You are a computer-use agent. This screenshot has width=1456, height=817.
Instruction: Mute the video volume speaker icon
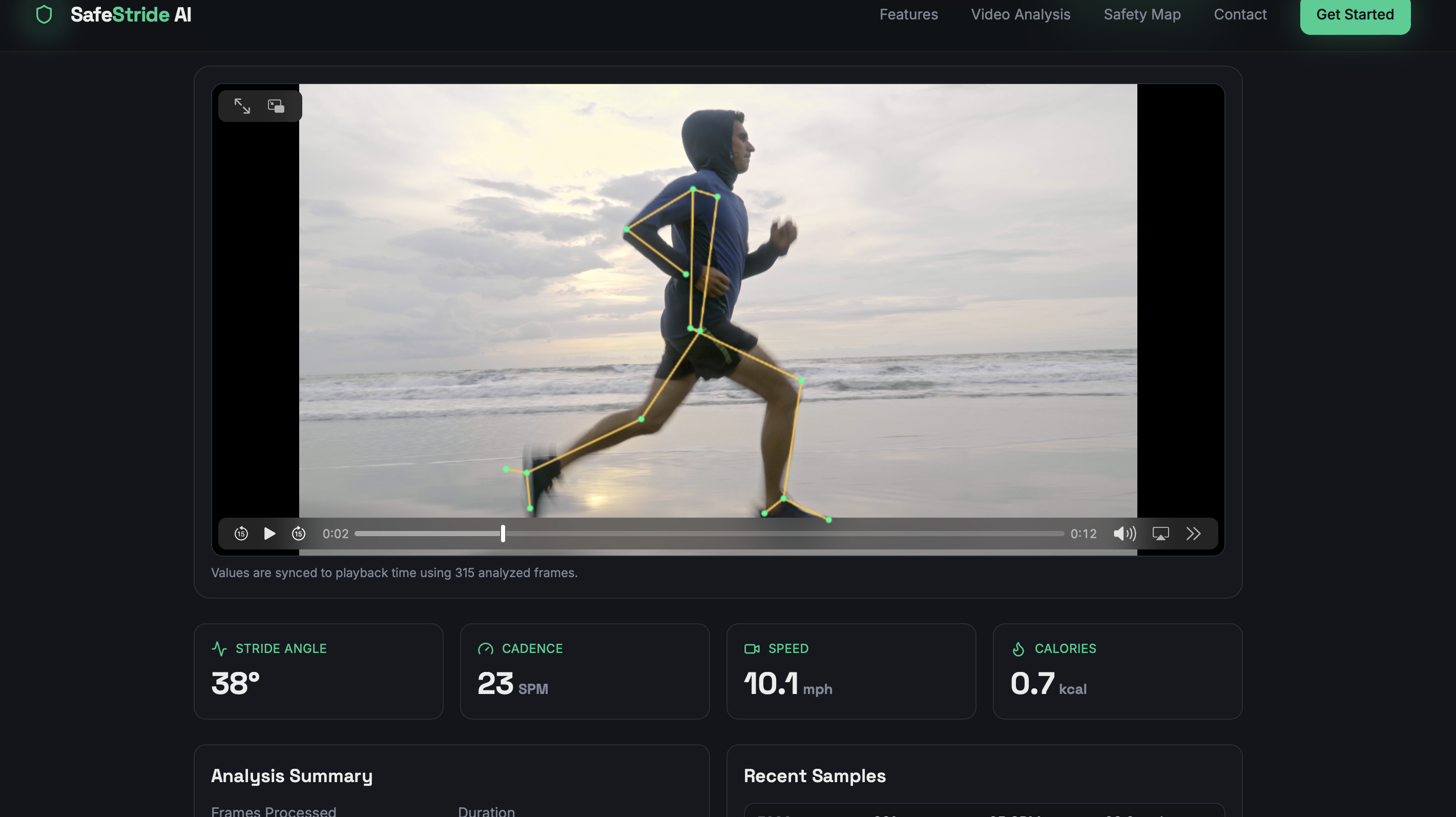point(1124,533)
